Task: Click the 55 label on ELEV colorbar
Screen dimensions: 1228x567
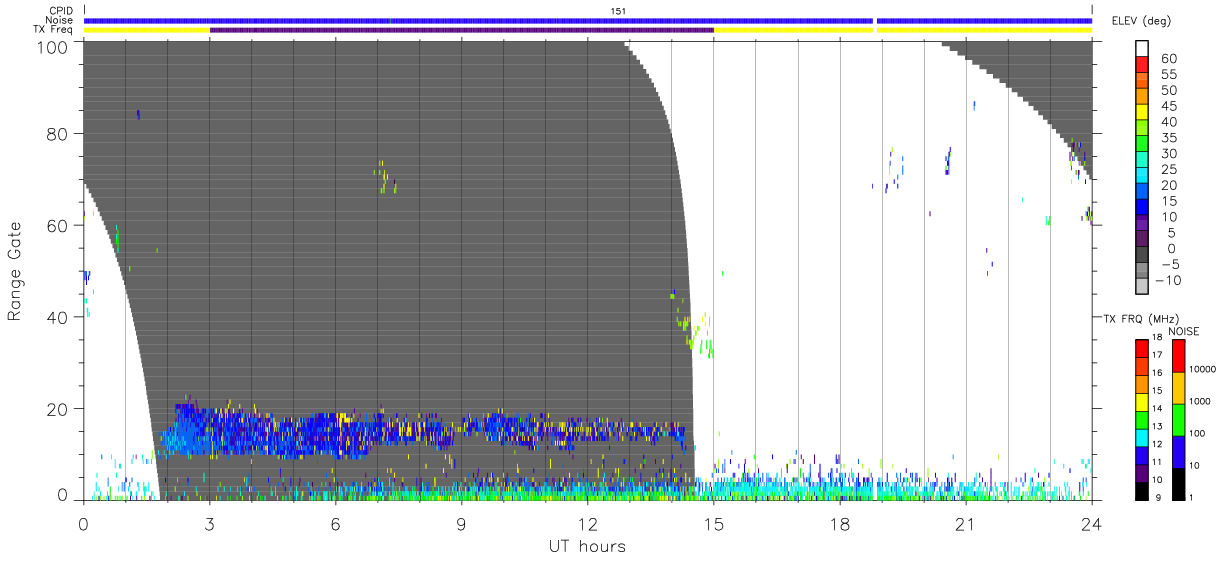Action: coord(1169,74)
